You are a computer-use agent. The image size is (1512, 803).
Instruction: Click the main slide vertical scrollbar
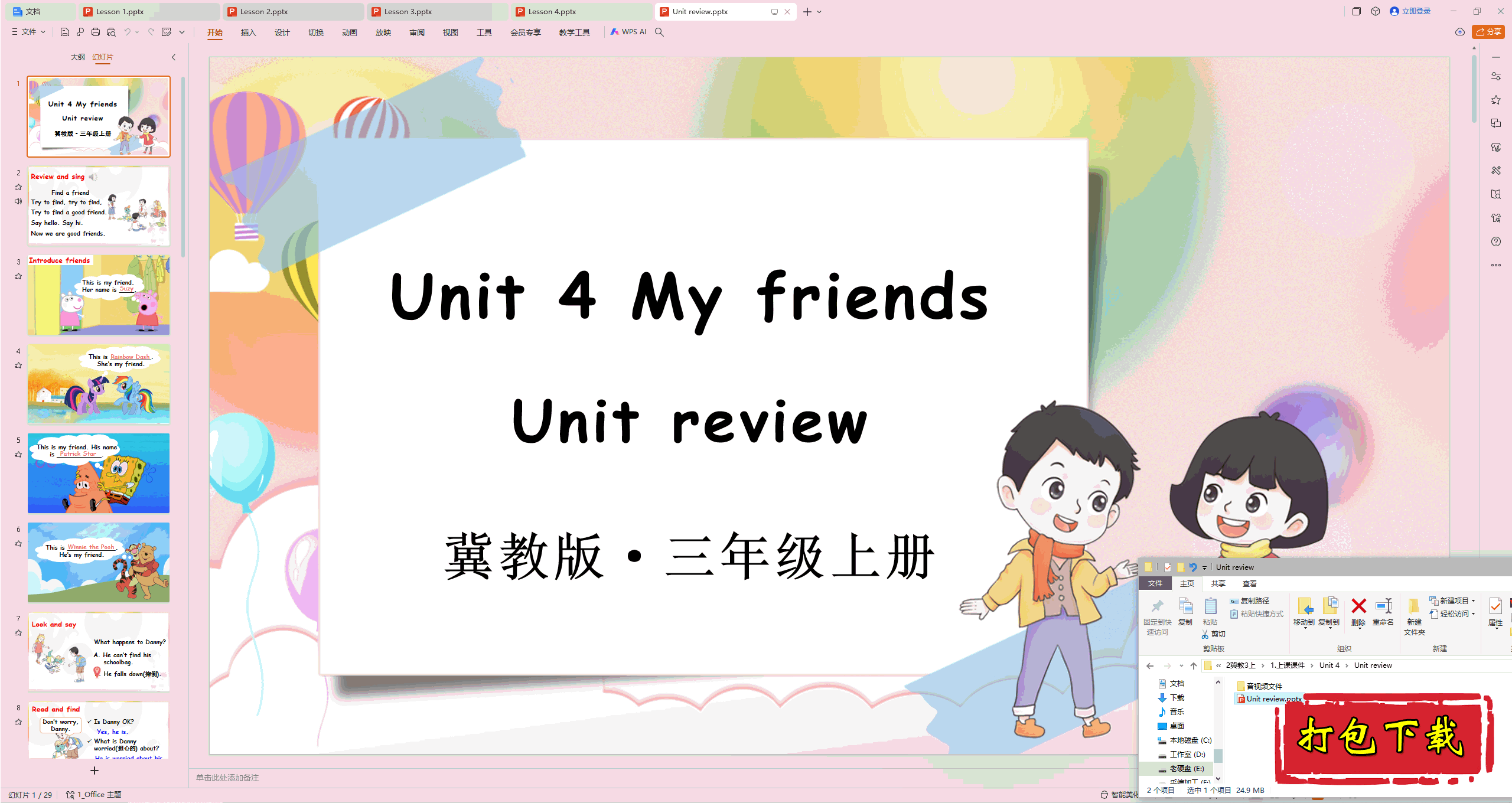point(1474,89)
